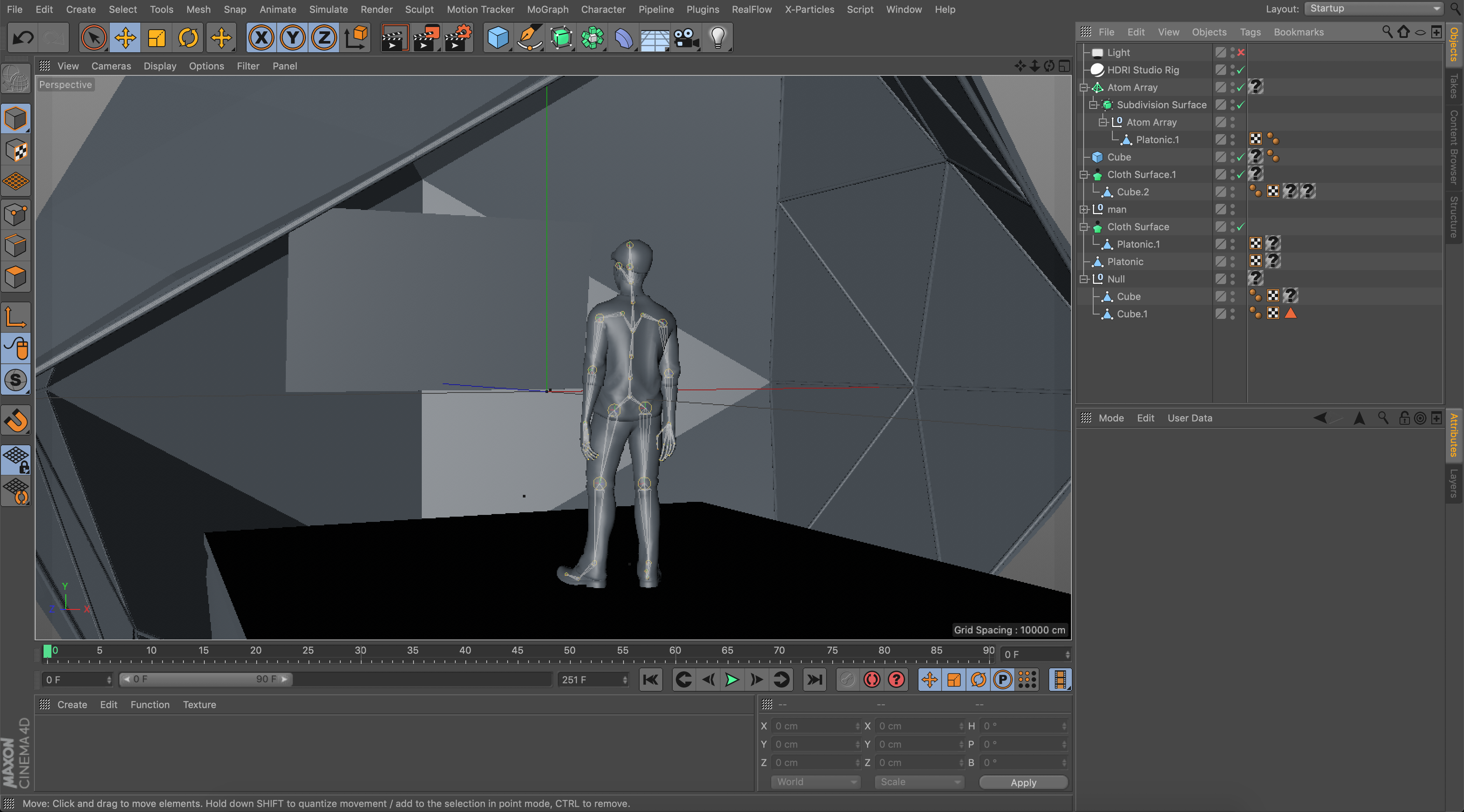This screenshot has width=1464, height=812.
Task: Click the X position 0 cm field
Action: [x=816, y=726]
